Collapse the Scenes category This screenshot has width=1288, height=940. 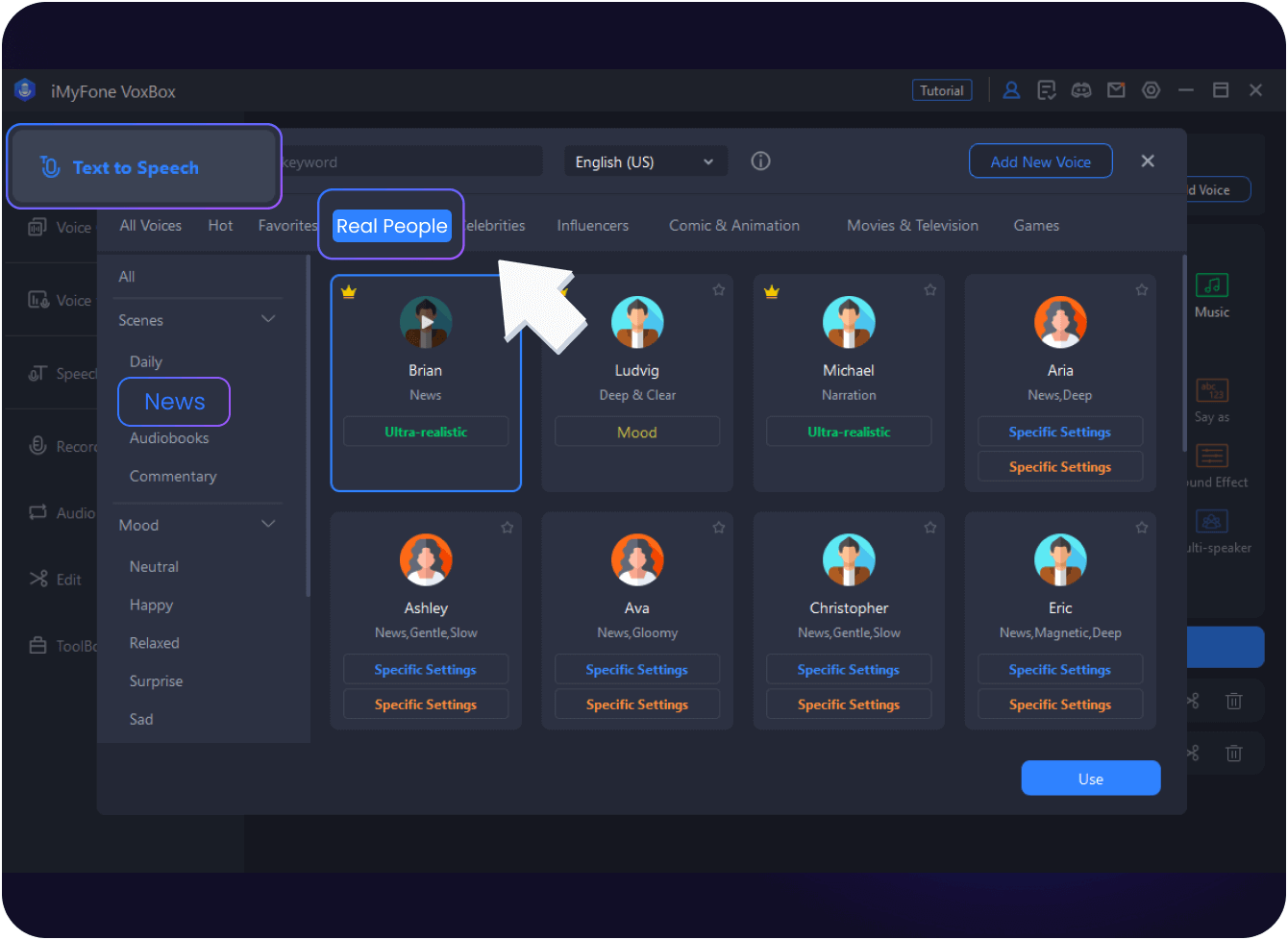pos(268,319)
